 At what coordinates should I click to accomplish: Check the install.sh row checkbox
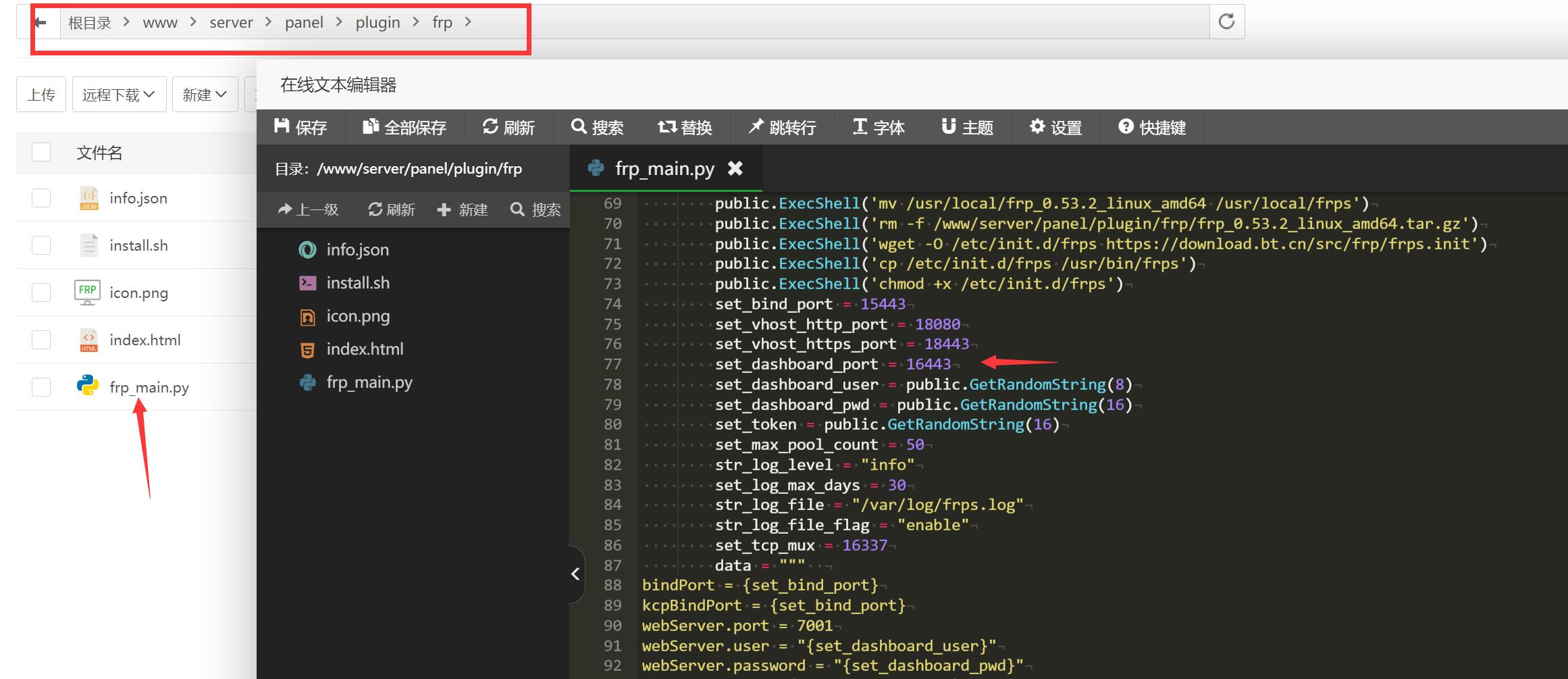coord(41,245)
